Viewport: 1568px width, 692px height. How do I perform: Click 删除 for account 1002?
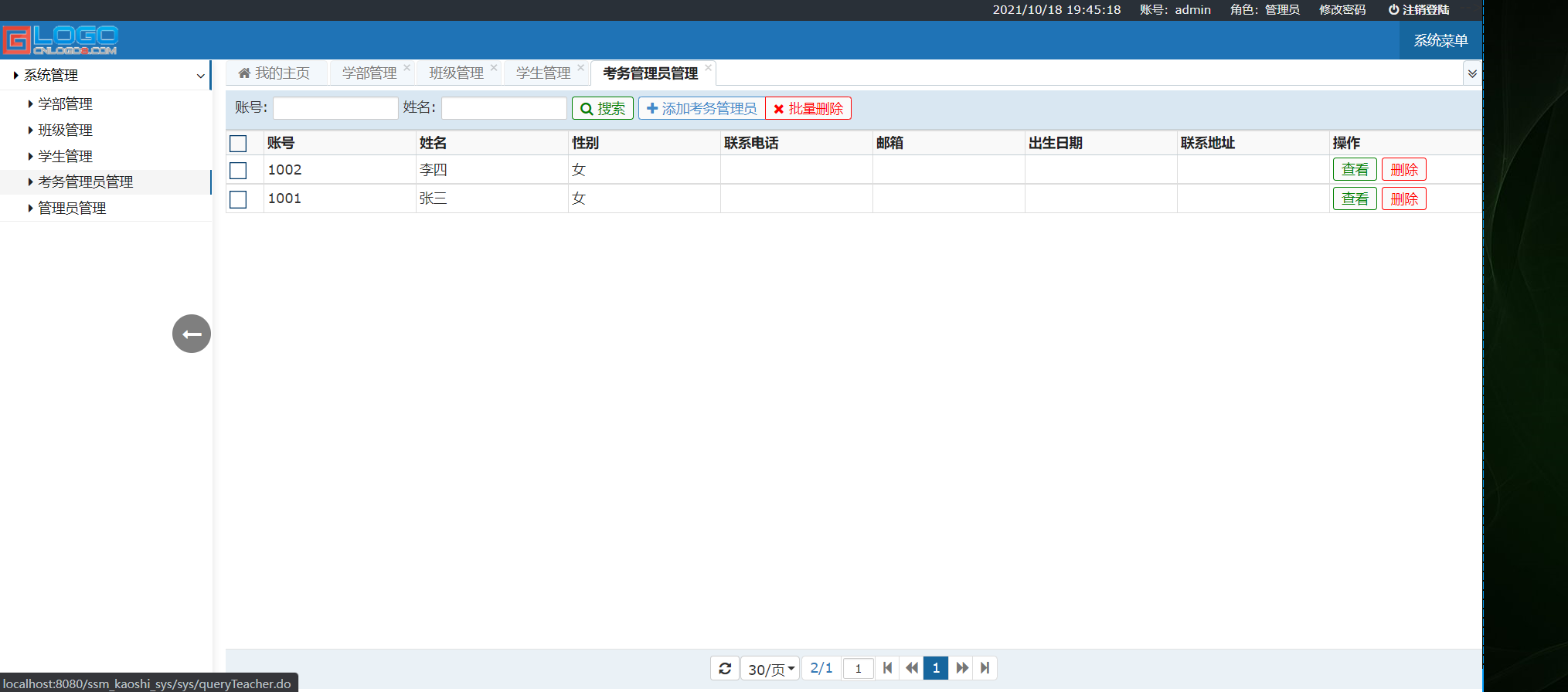pos(1404,169)
